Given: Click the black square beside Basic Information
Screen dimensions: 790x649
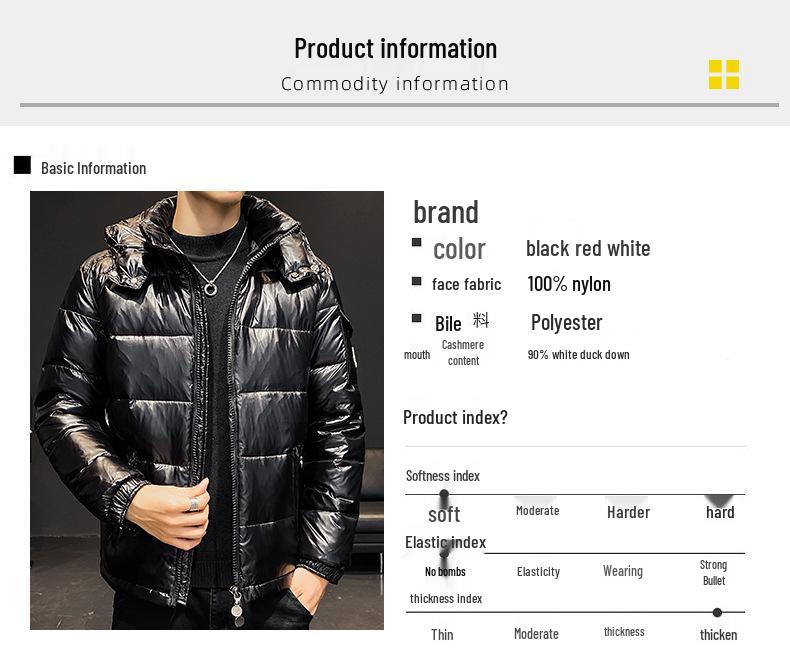Looking at the screenshot, I should tap(22, 165).
